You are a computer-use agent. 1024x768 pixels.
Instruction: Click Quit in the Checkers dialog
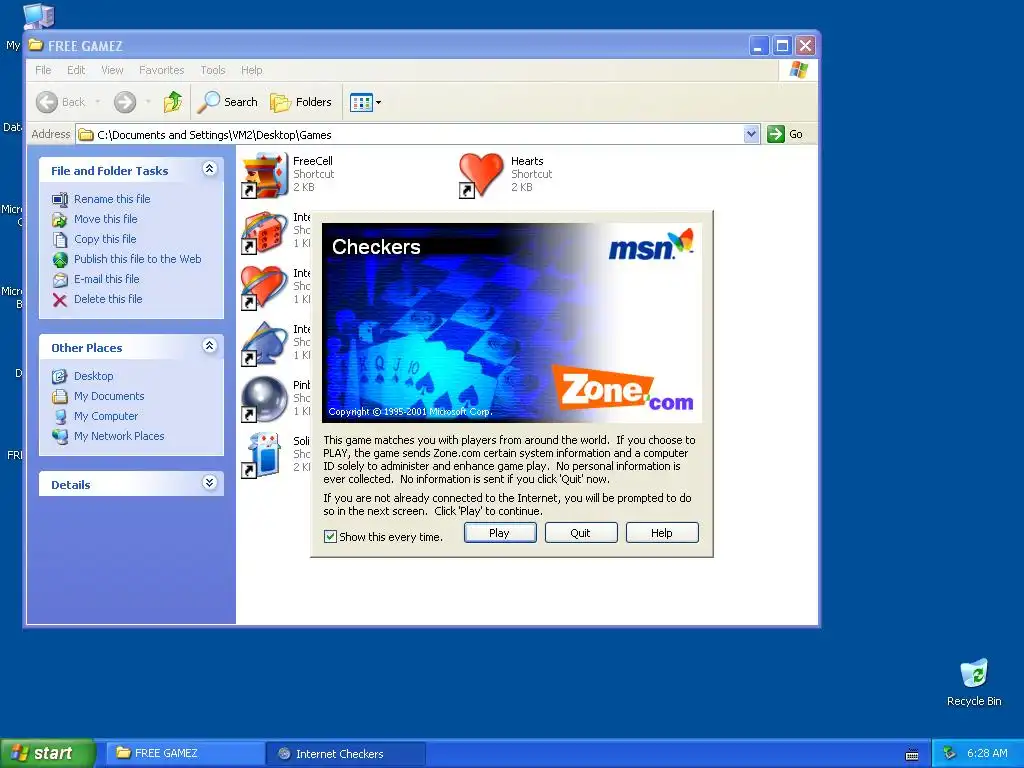581,533
